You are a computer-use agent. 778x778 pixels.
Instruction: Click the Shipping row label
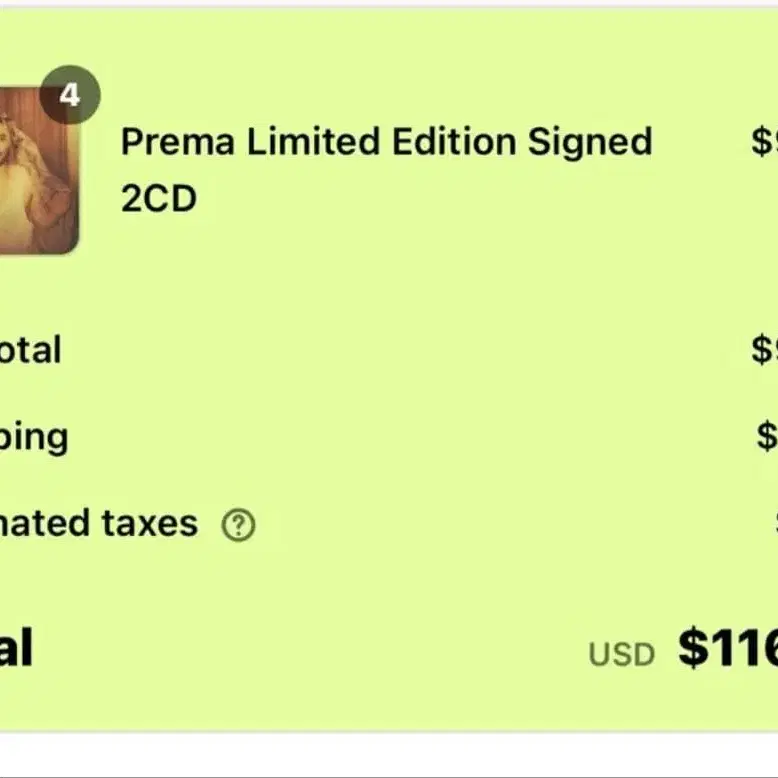[x=34, y=437]
